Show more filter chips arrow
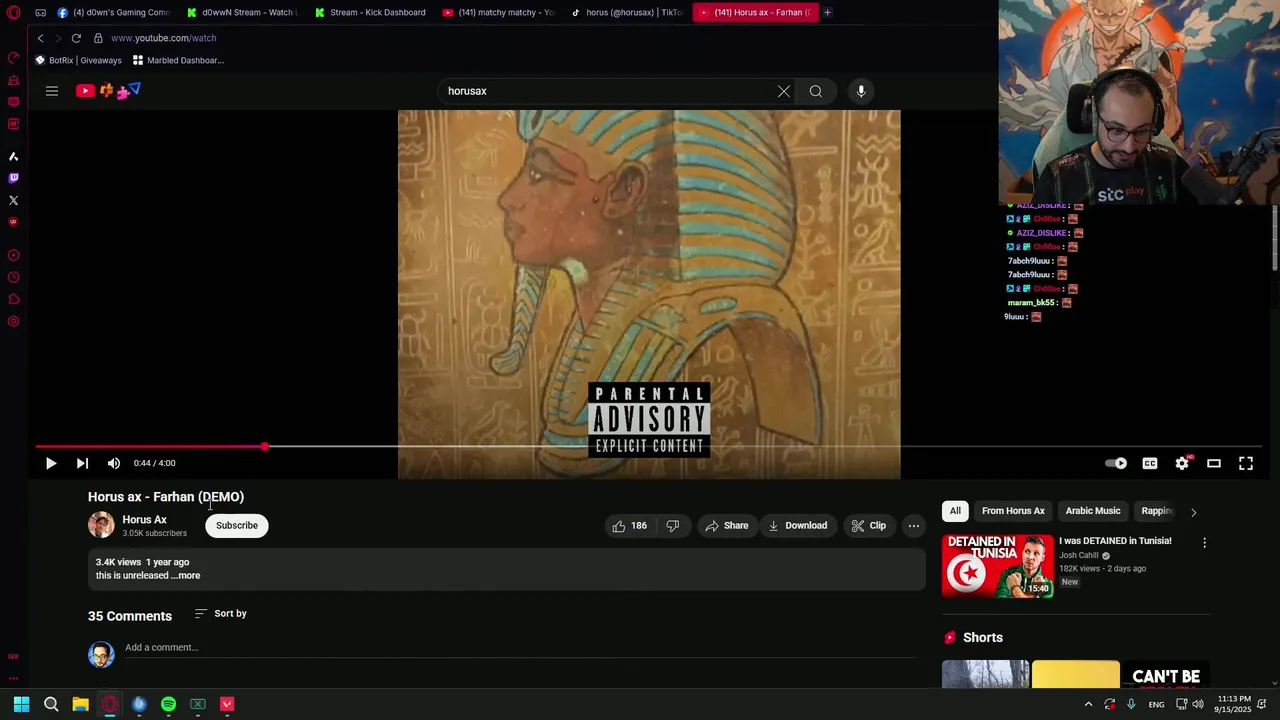Image resolution: width=1280 pixels, height=720 pixels. click(1193, 512)
